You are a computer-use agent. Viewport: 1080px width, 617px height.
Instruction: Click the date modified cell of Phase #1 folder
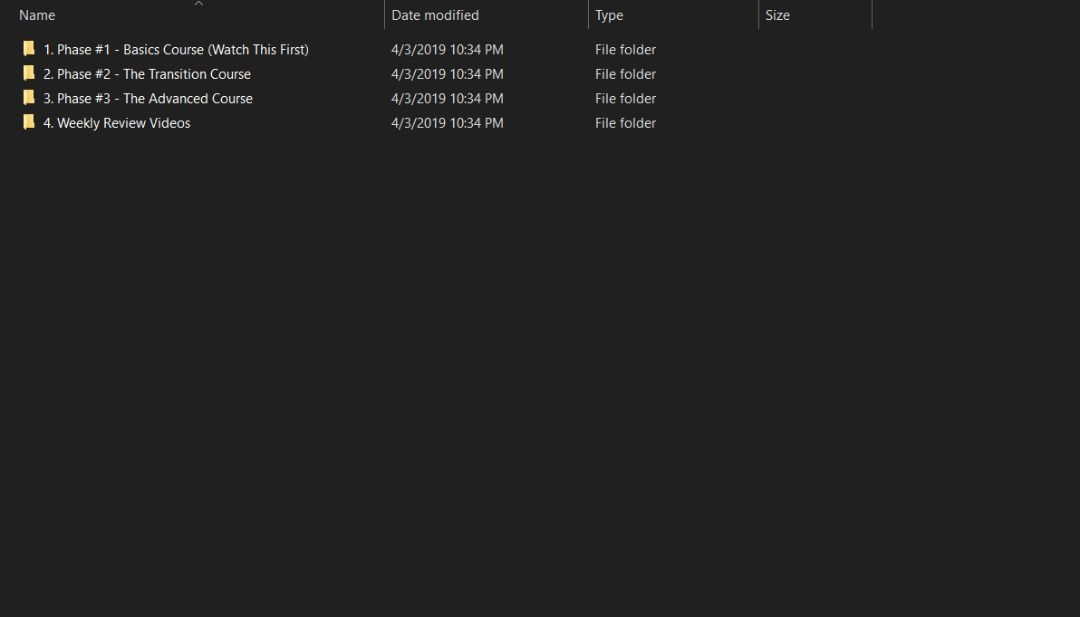point(447,49)
